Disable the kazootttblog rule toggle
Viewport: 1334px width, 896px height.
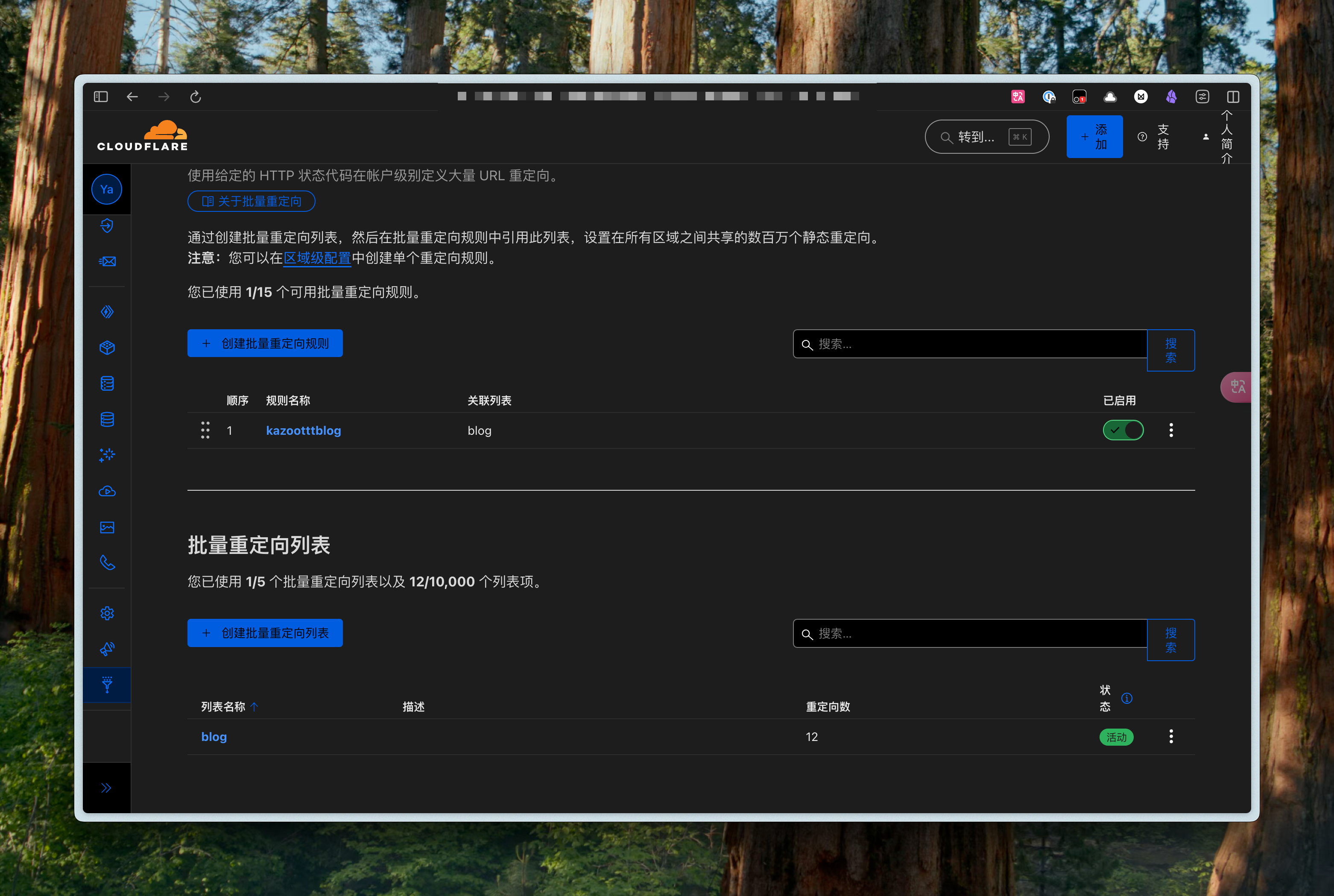pyautogui.click(x=1123, y=430)
